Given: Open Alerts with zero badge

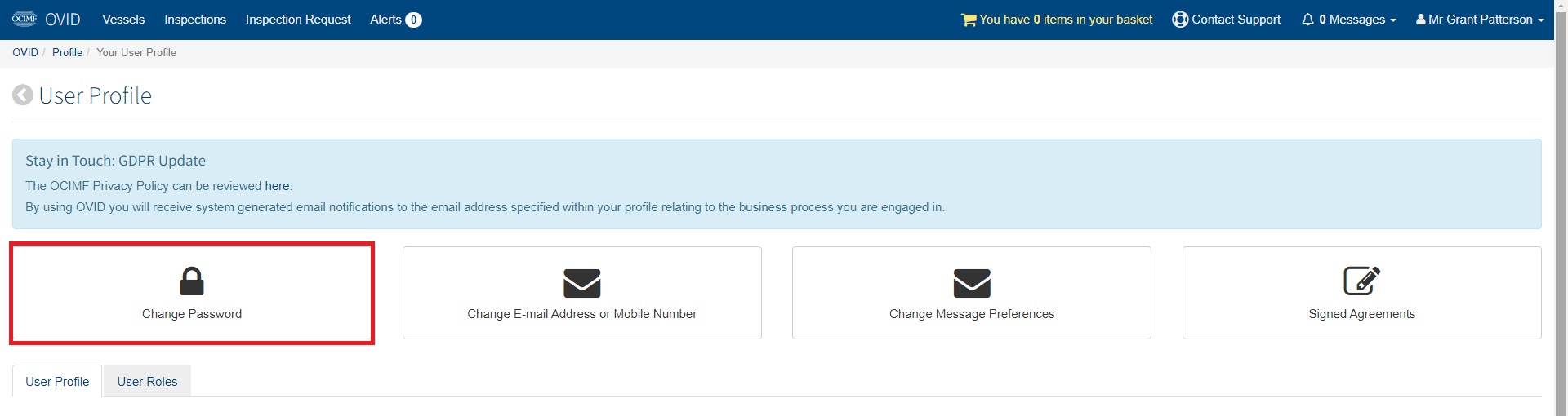Looking at the screenshot, I should click(396, 20).
